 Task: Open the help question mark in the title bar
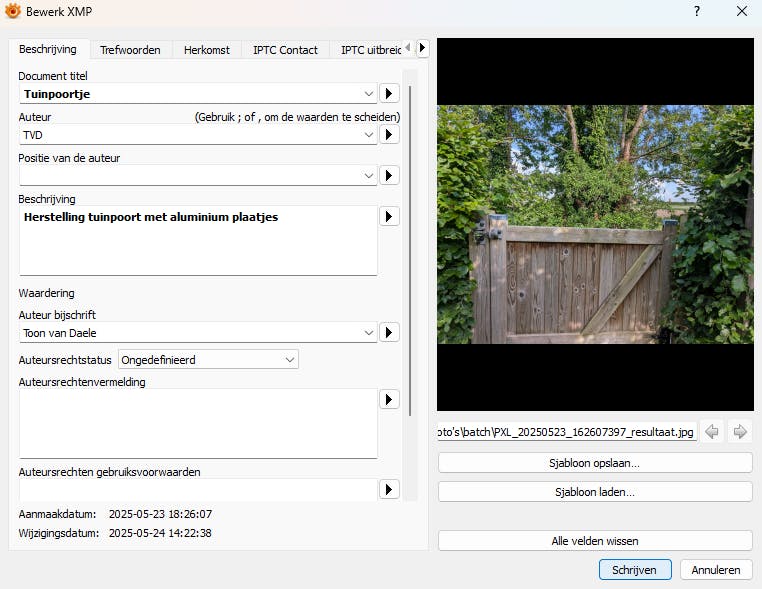(x=697, y=11)
